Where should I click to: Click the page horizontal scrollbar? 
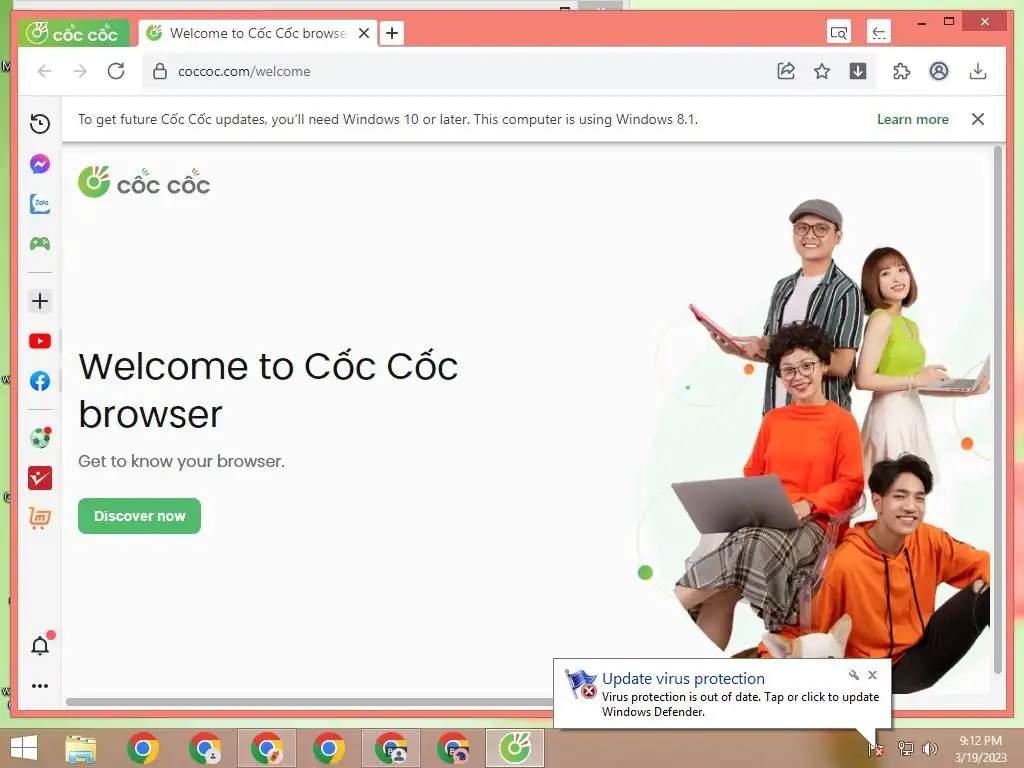[x=310, y=702]
